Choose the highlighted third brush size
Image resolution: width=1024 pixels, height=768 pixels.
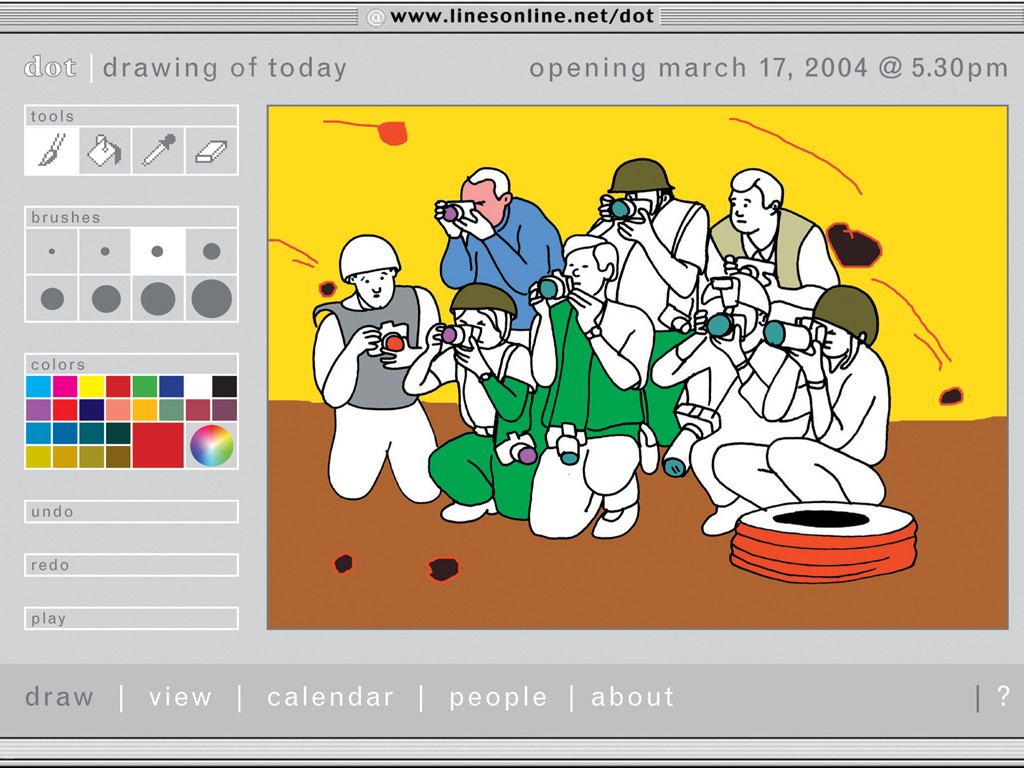(x=157, y=251)
